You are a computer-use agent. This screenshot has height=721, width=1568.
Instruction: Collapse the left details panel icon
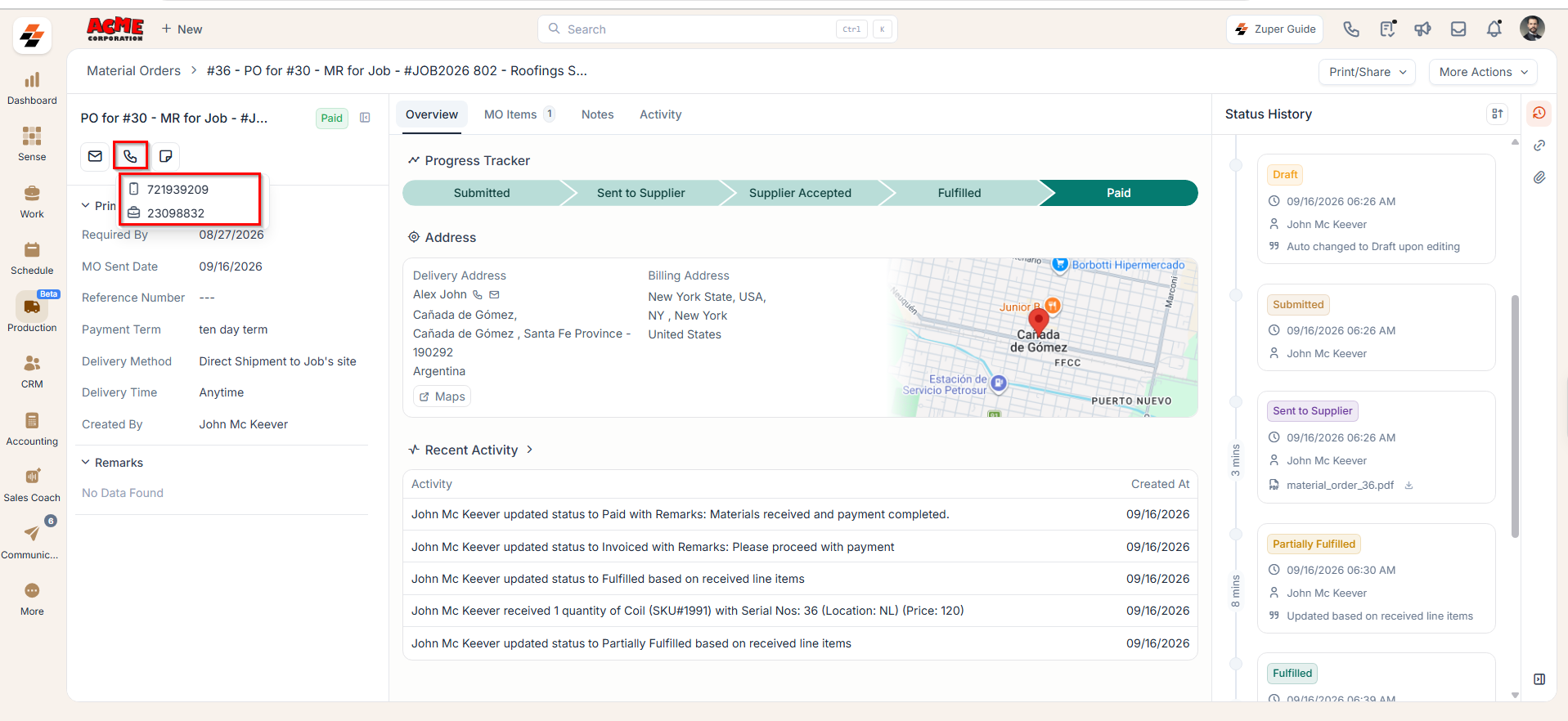coord(366,118)
